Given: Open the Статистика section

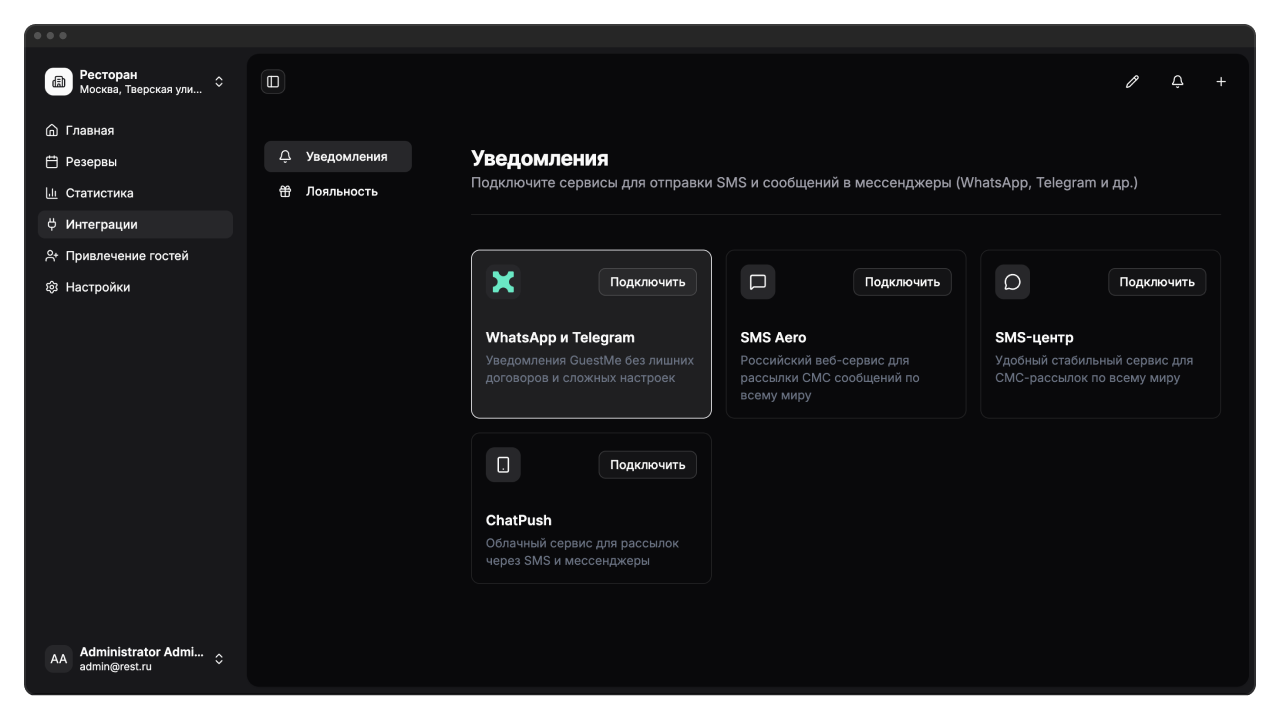Looking at the screenshot, I should tap(99, 193).
